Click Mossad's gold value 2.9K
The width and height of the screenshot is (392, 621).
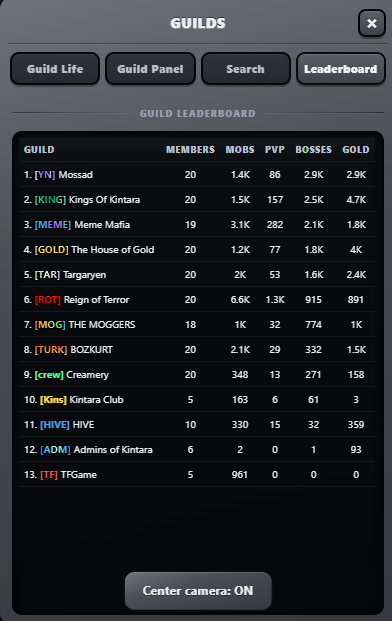[x=356, y=175]
